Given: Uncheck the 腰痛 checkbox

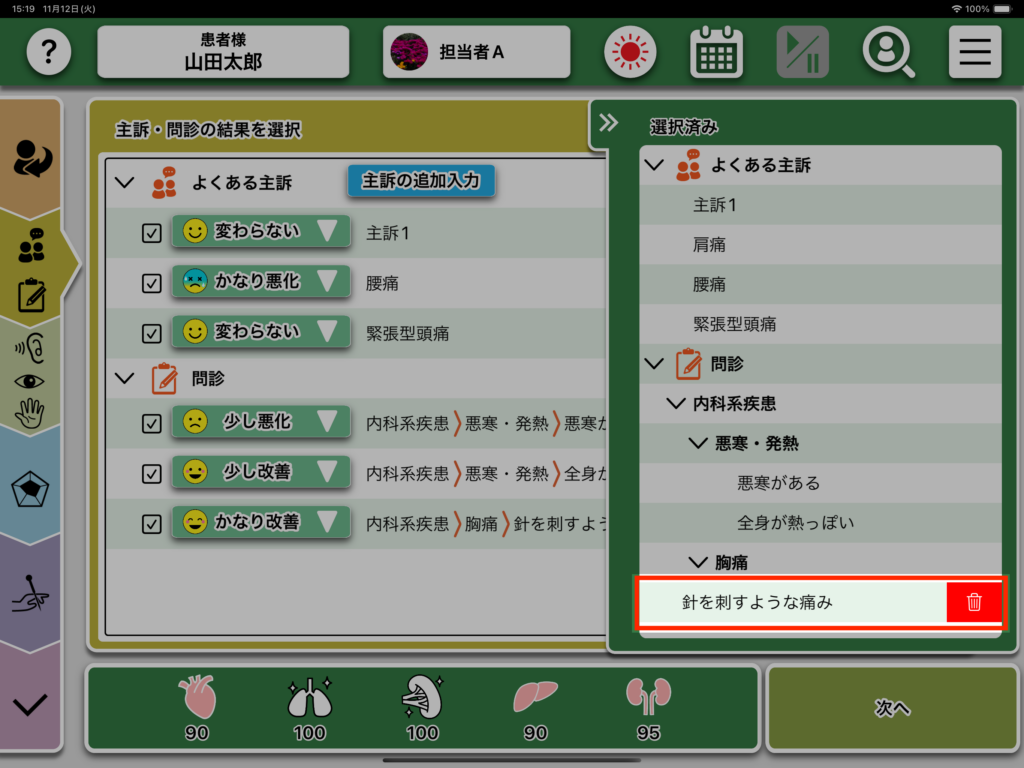Looking at the screenshot, I should click(152, 283).
